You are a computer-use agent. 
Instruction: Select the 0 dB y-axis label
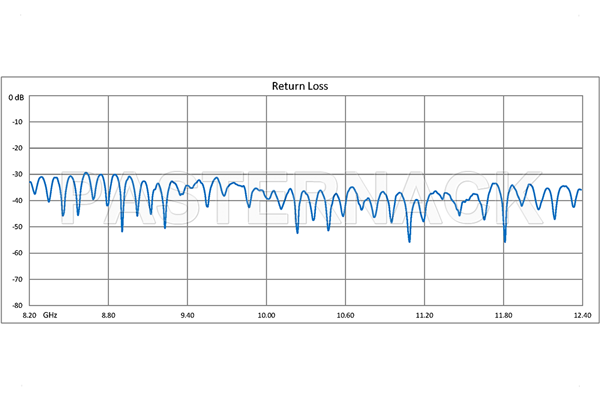pyautogui.click(x=17, y=97)
